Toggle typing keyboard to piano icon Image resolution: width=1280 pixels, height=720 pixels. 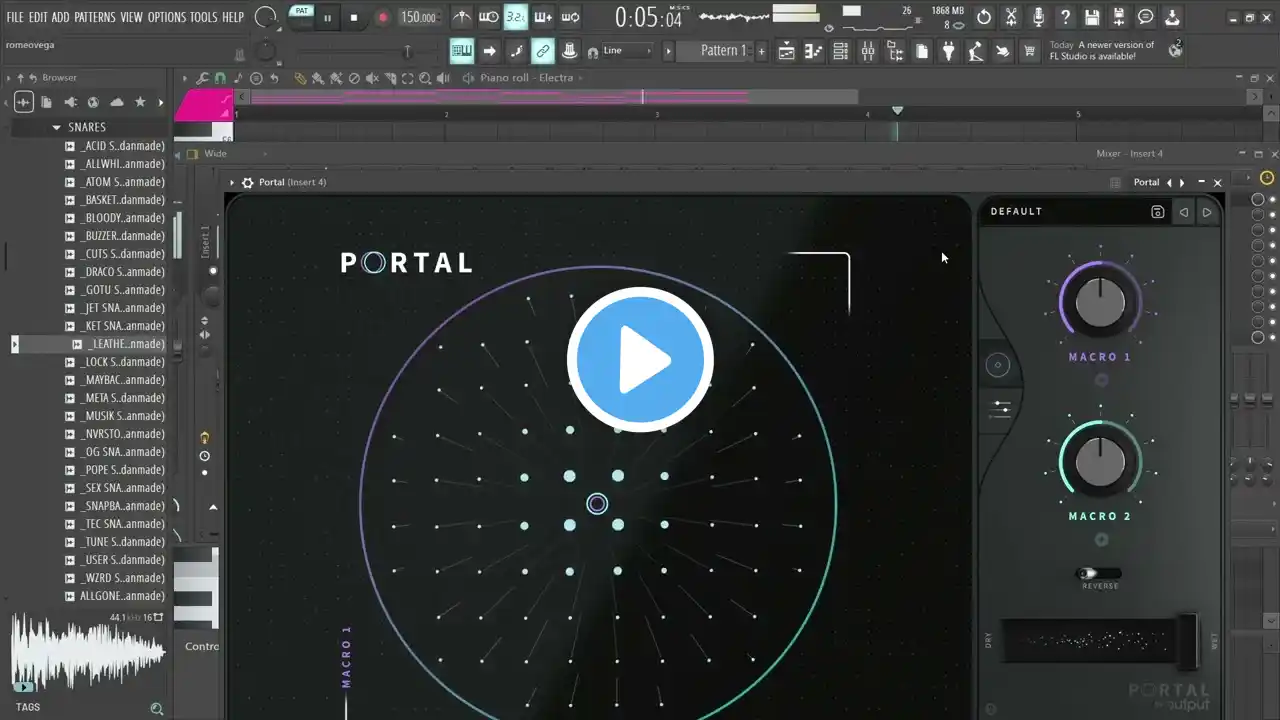(x=462, y=51)
